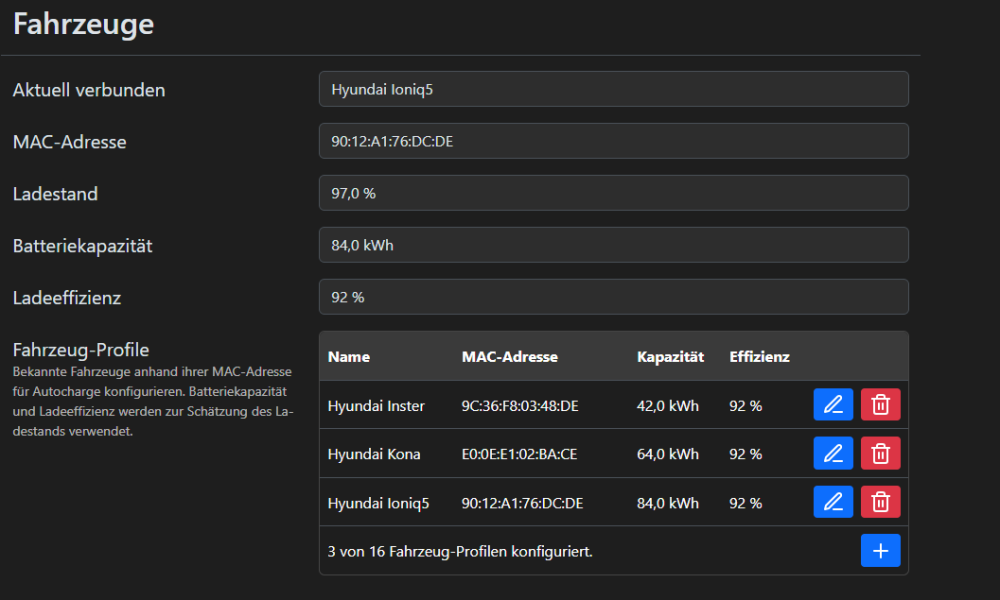Click the Ladestand label
Screen dimensions: 1000x600
[x=55, y=194]
